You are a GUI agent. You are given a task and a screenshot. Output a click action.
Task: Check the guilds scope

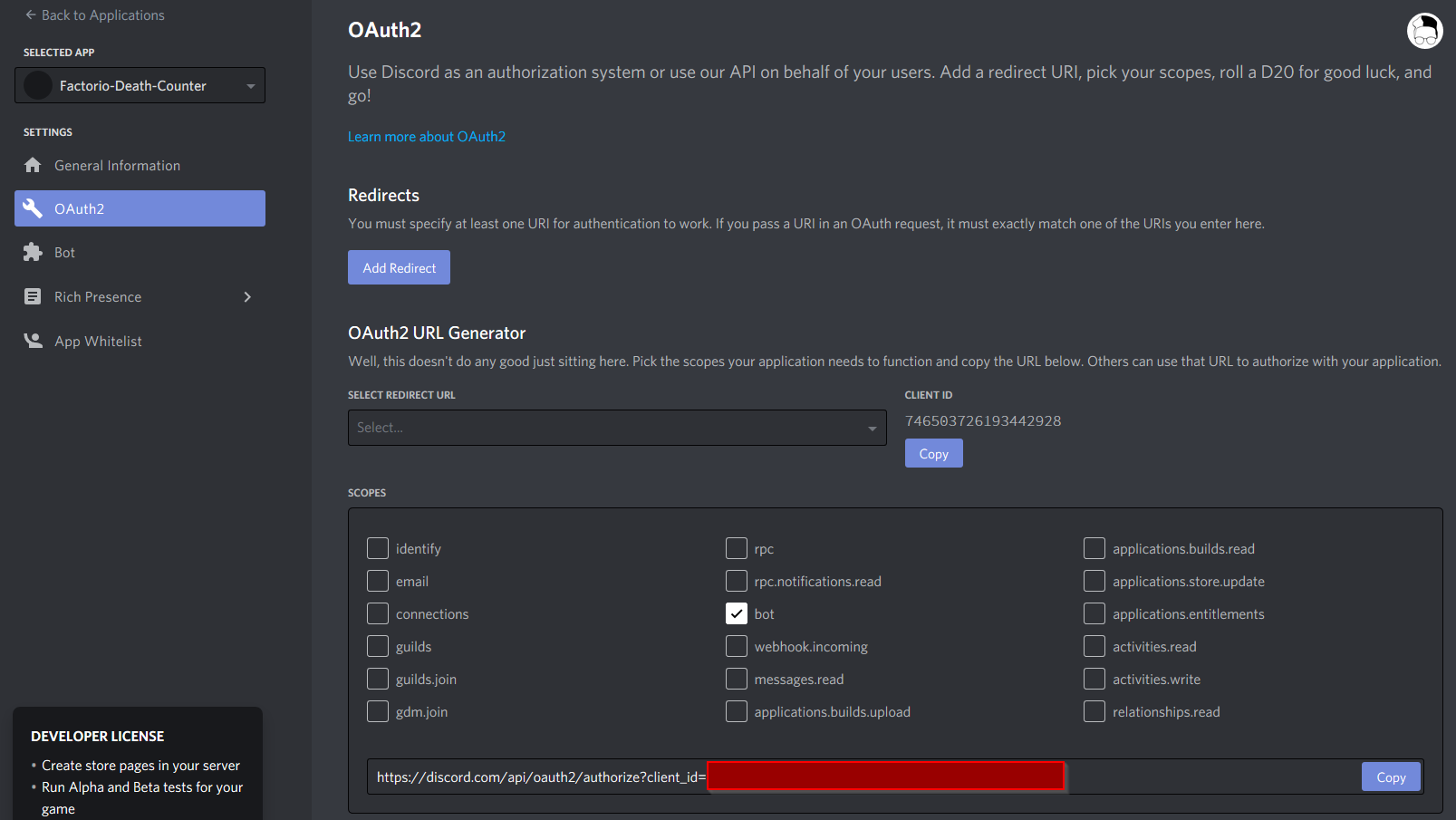378,646
